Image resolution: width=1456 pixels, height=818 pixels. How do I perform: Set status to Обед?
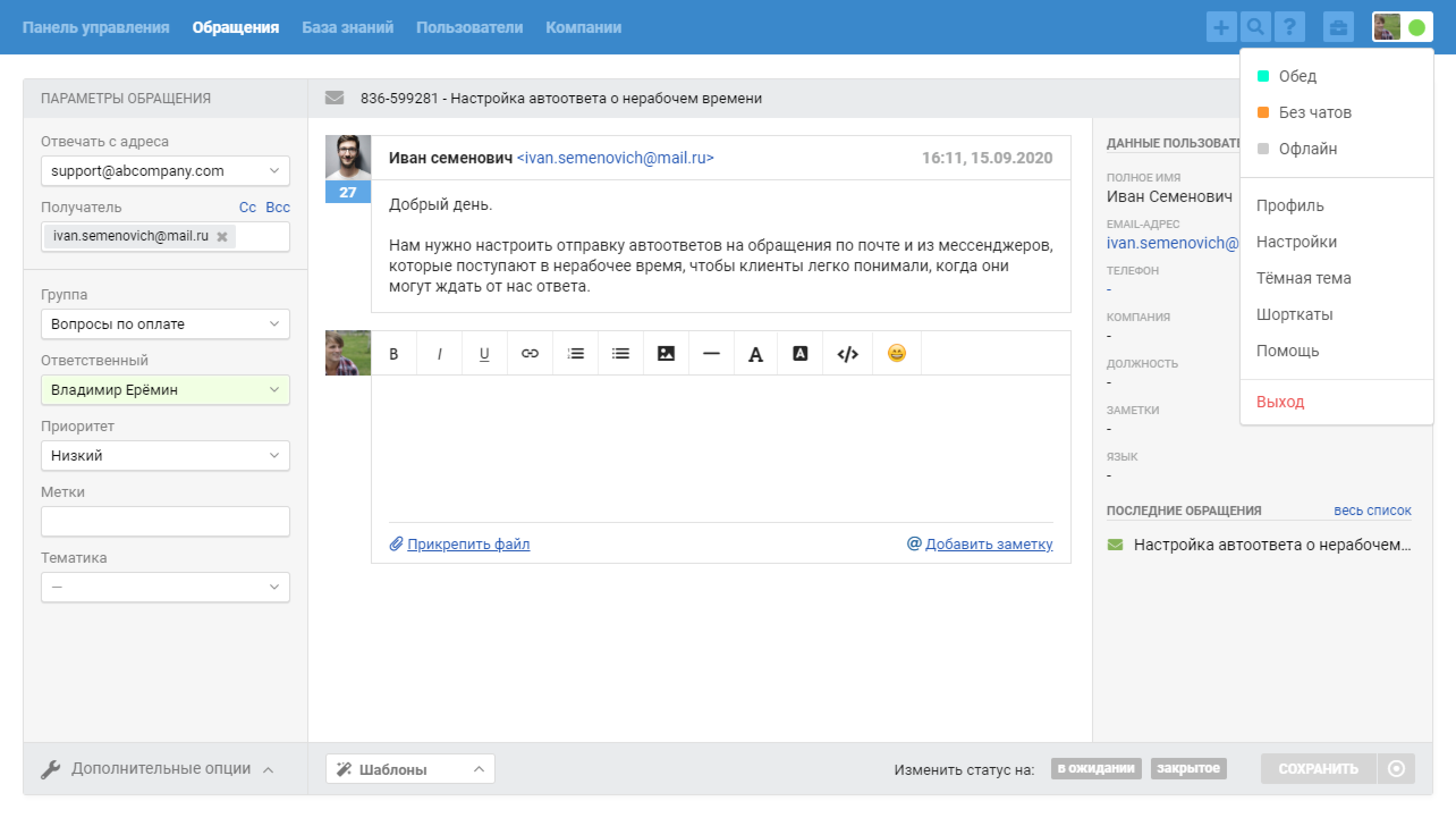point(1336,76)
